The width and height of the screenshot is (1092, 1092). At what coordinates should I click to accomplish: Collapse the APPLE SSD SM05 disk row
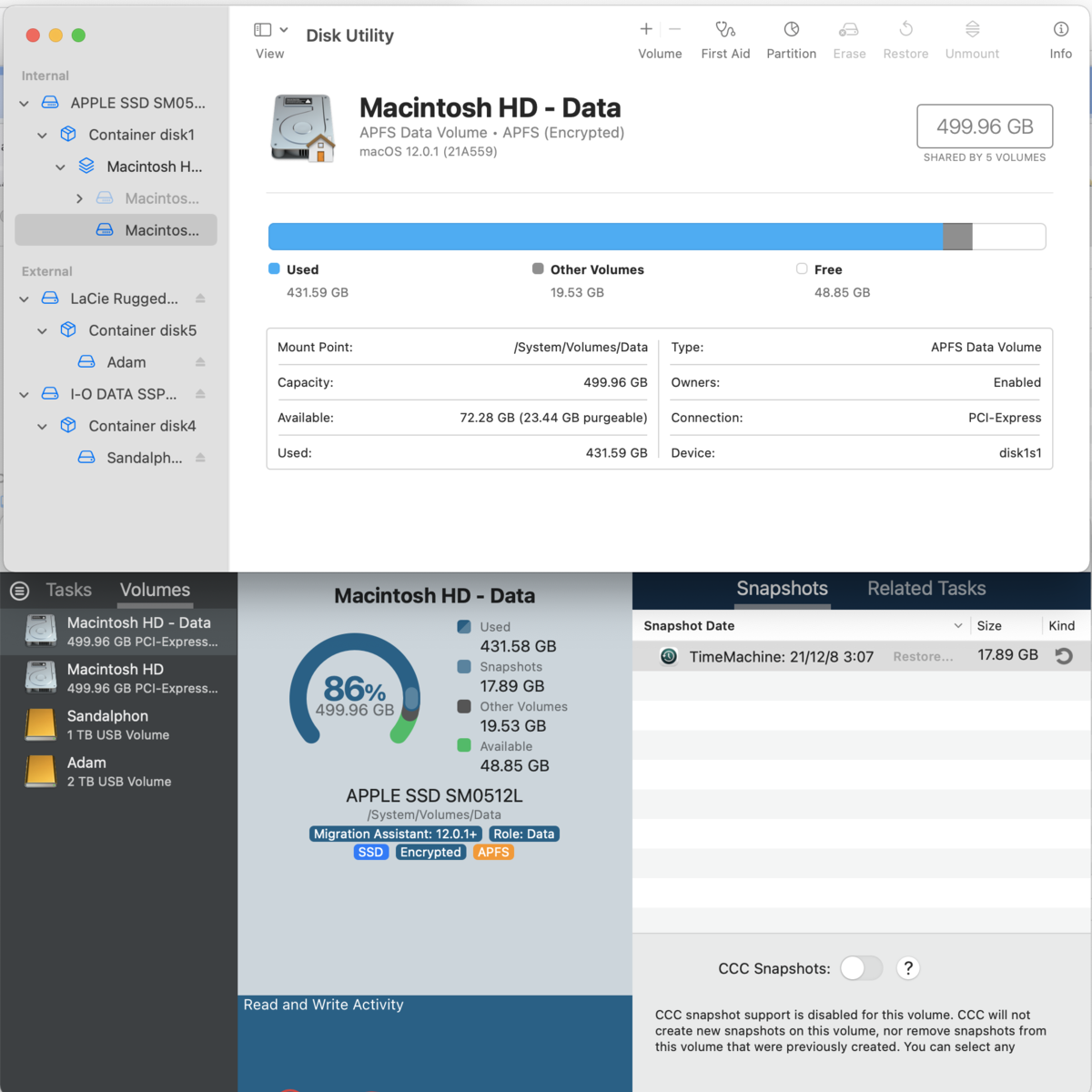tap(24, 104)
